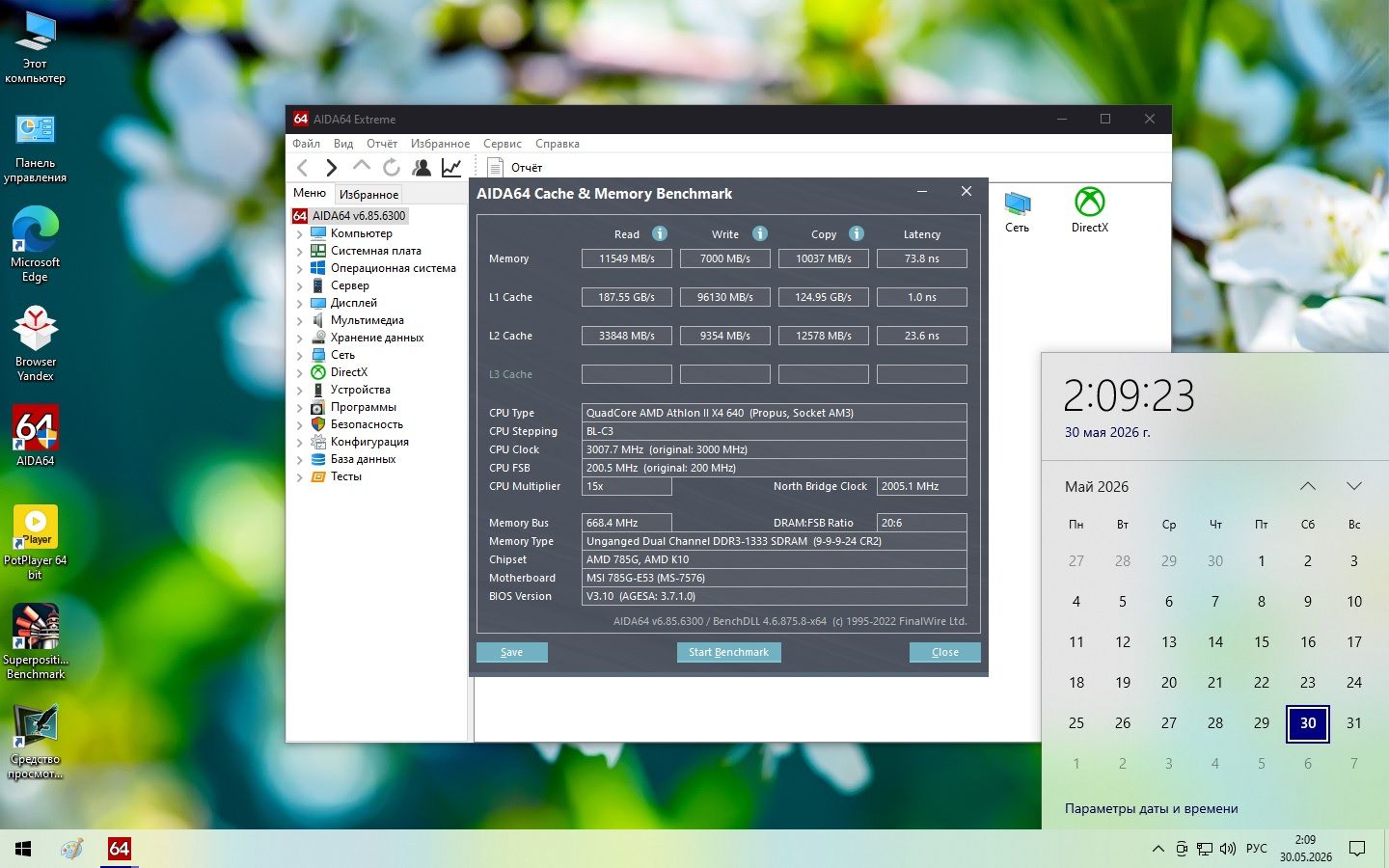Image resolution: width=1389 pixels, height=868 pixels.
Task: Expand the Безопасность tree node
Action: point(299,424)
